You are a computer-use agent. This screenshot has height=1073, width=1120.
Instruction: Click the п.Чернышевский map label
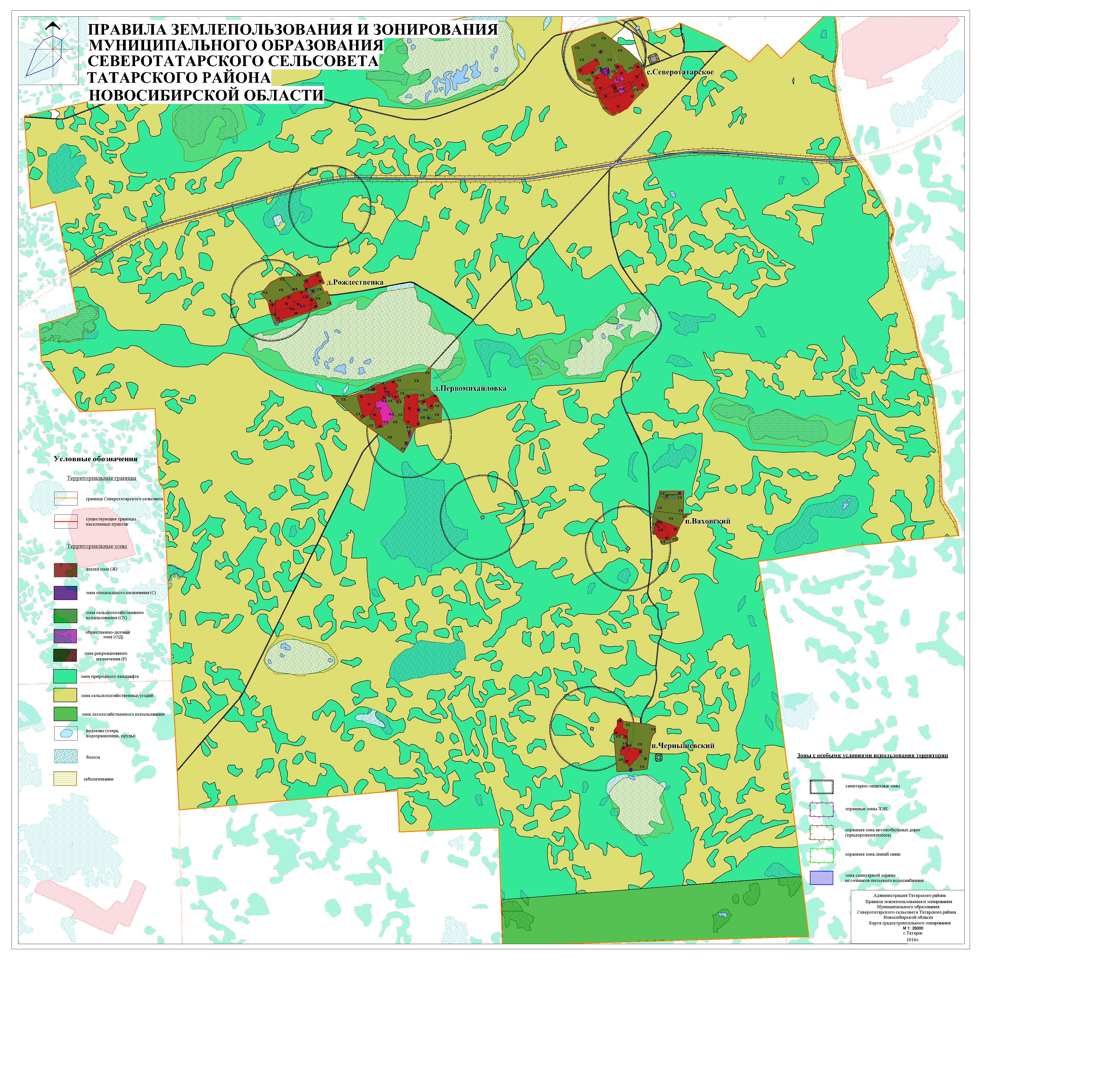(x=683, y=745)
